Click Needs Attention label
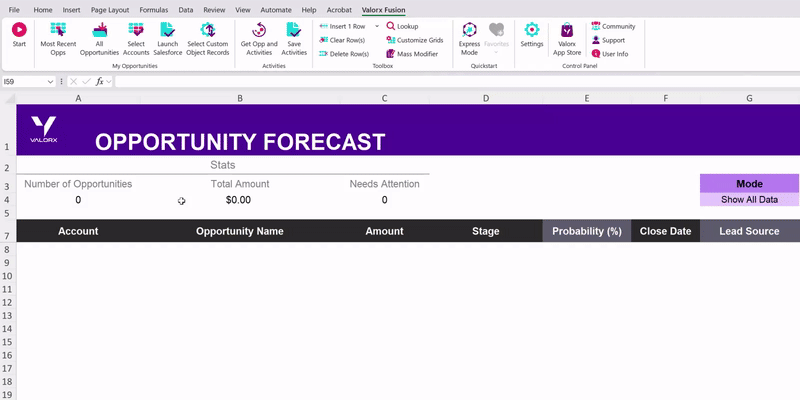The height and width of the screenshot is (400, 800). 384,184
